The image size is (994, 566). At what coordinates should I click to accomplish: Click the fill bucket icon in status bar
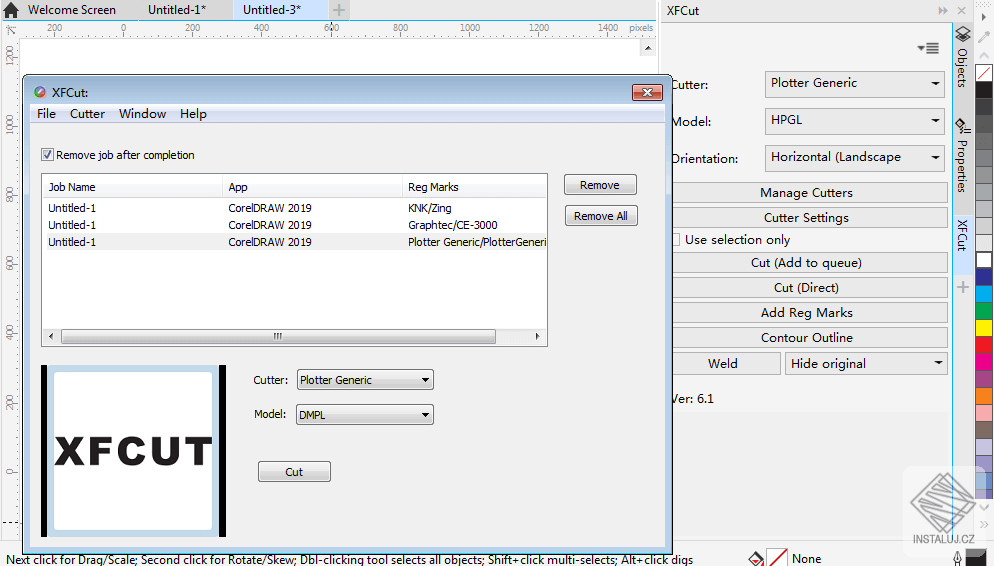(756, 558)
